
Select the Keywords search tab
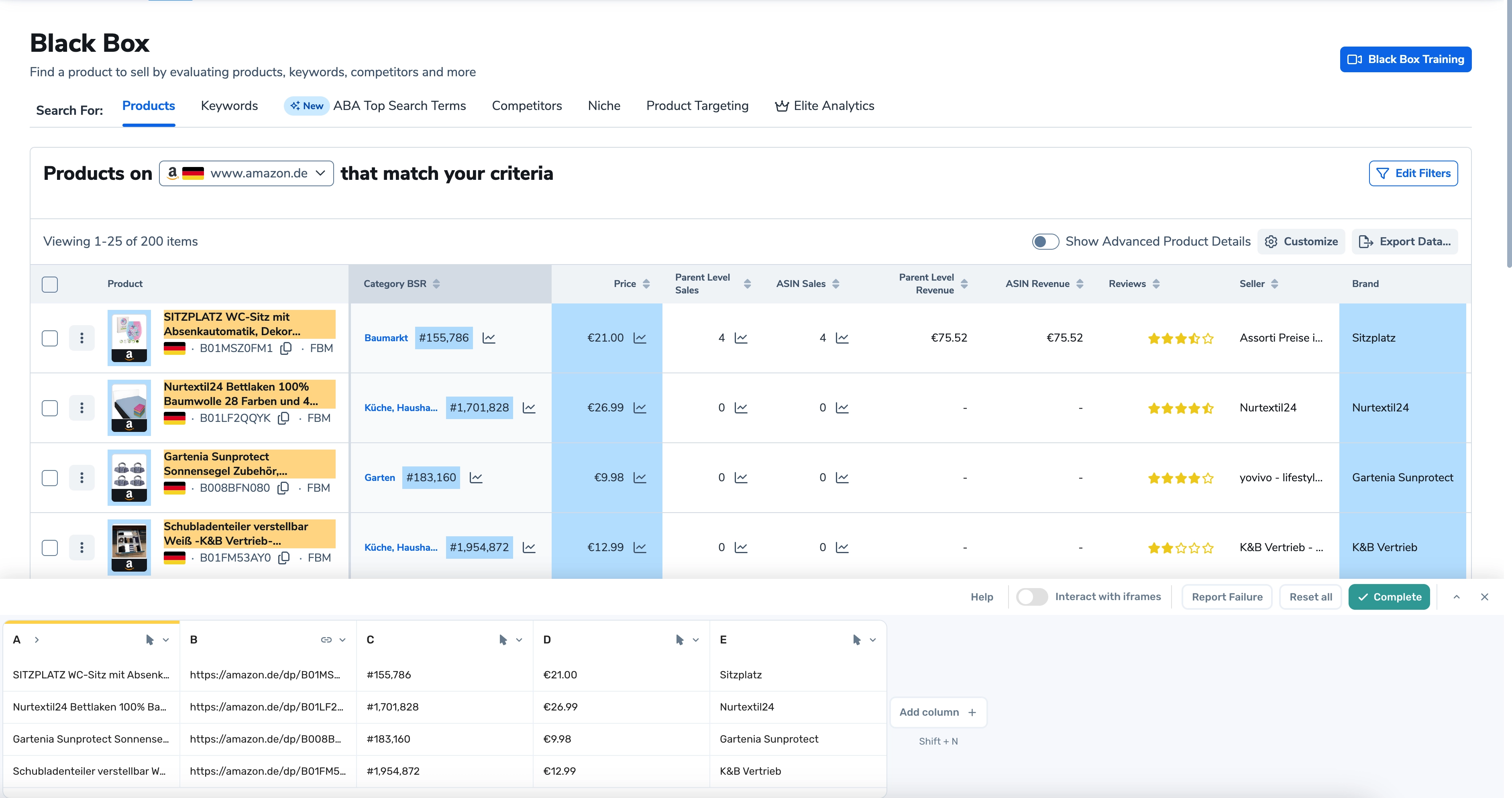(x=228, y=105)
